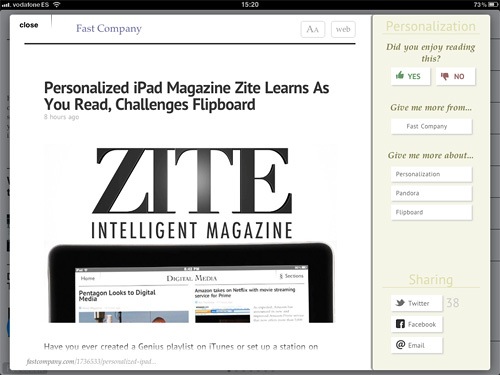Share the article on Facebook
500x375 pixels.
click(x=417, y=324)
